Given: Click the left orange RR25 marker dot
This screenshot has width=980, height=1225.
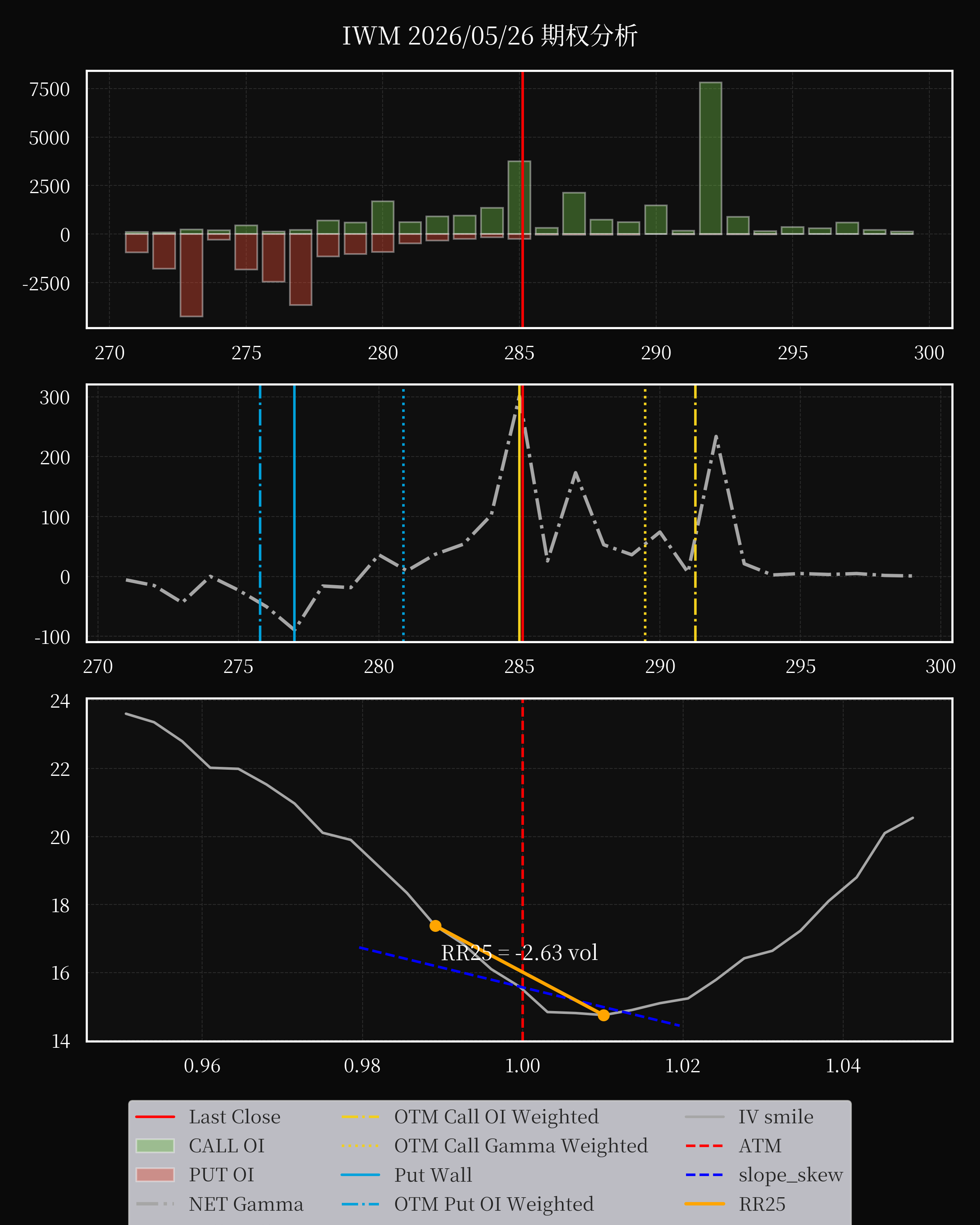Looking at the screenshot, I should click(436, 926).
